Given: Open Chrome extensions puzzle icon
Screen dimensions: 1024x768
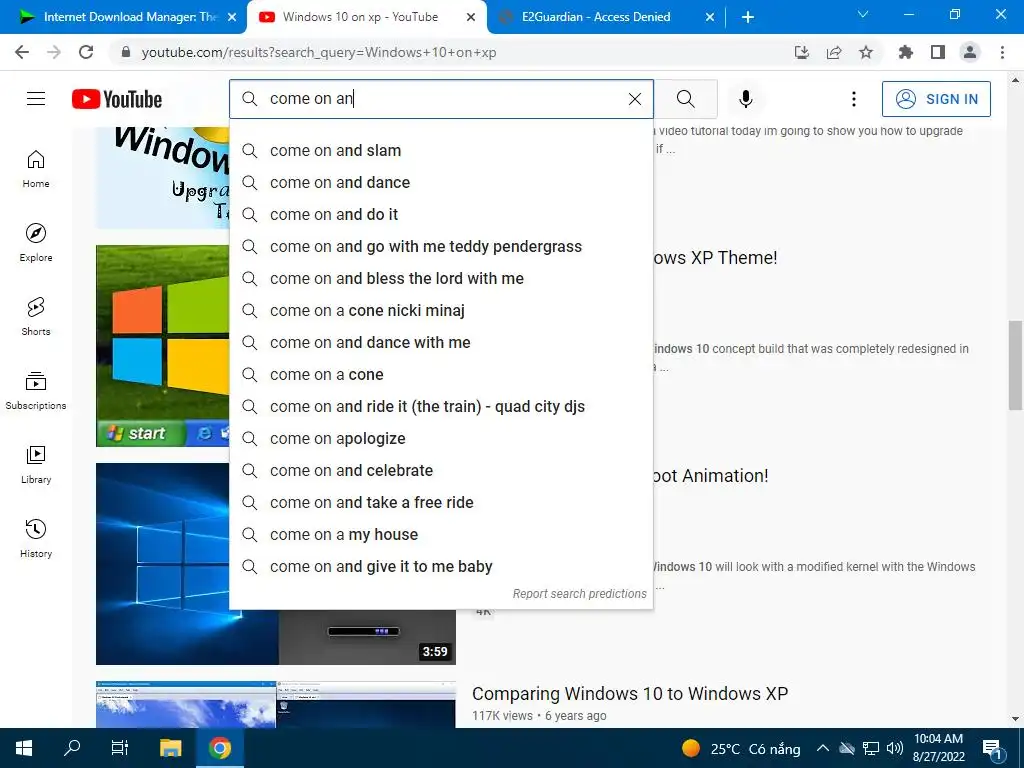Looking at the screenshot, I should [x=906, y=52].
